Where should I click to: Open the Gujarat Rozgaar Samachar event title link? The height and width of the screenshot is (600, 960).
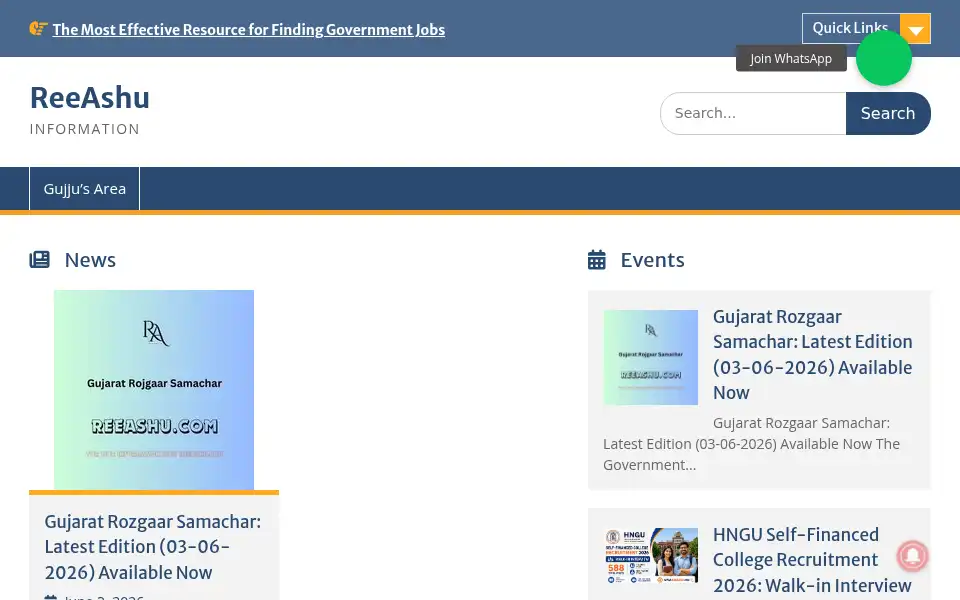pyautogui.click(x=812, y=354)
